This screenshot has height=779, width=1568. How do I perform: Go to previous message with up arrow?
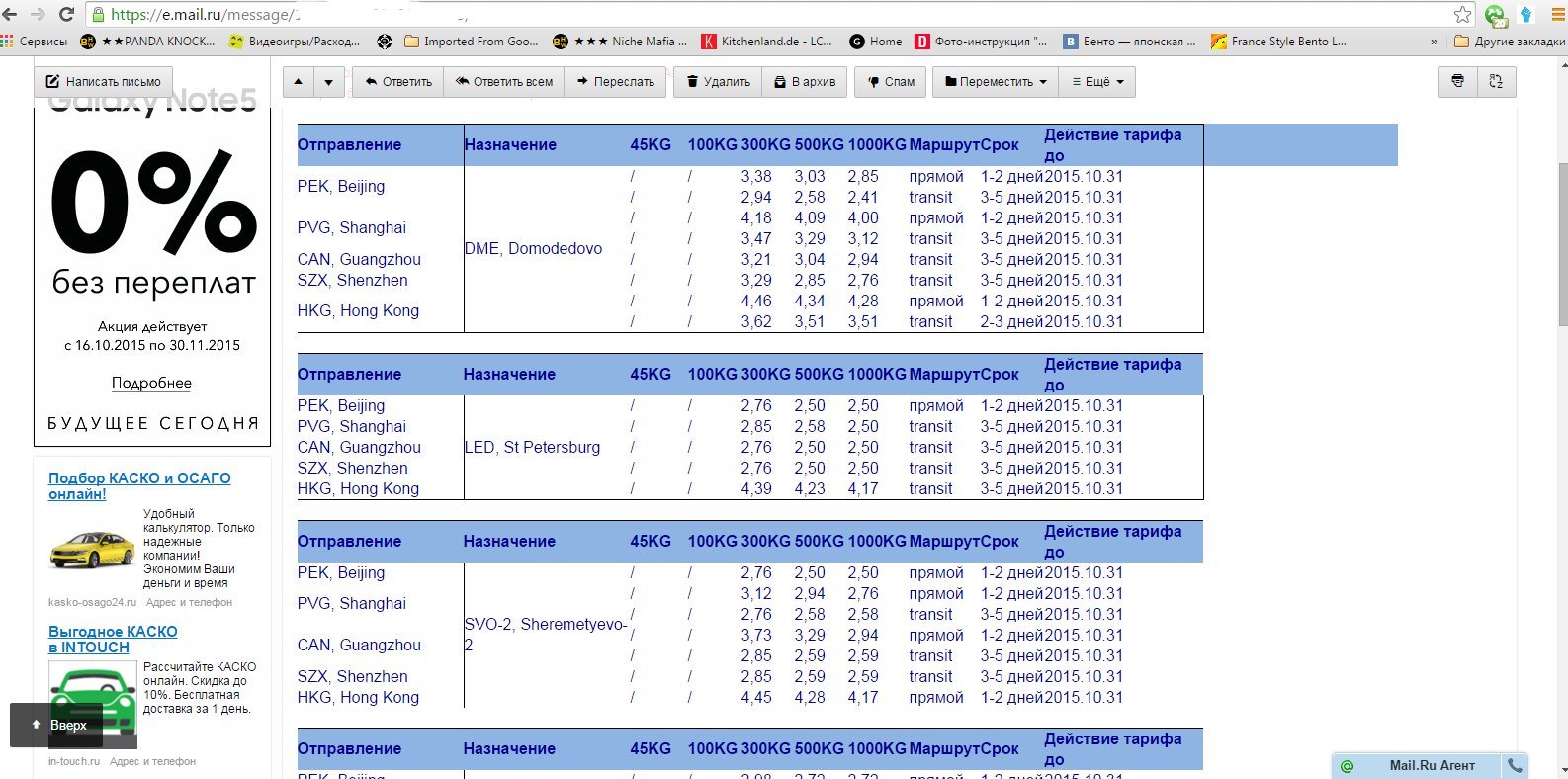tap(299, 82)
